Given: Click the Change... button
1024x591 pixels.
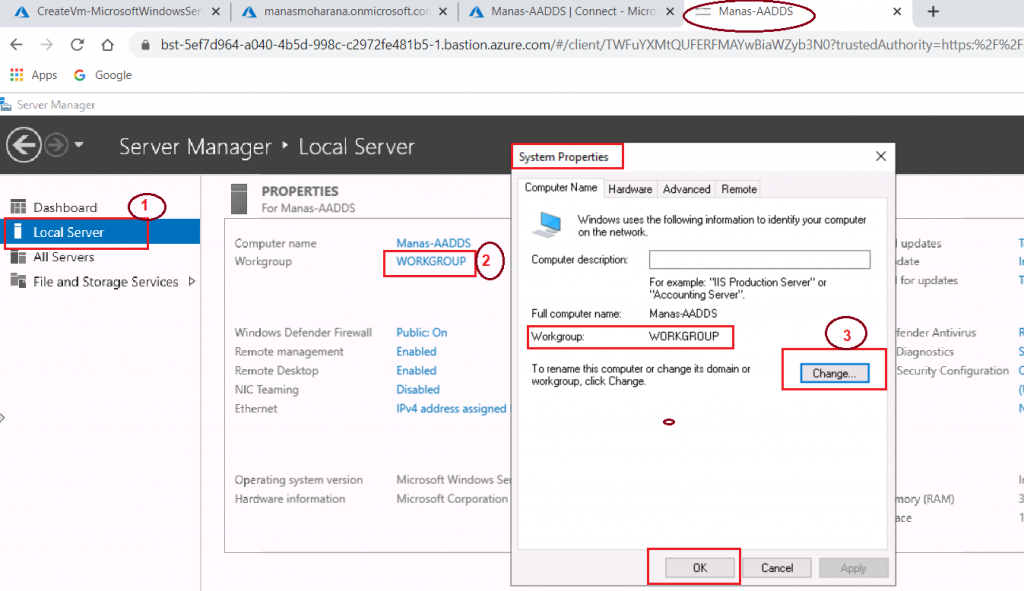Looking at the screenshot, I should point(834,373).
